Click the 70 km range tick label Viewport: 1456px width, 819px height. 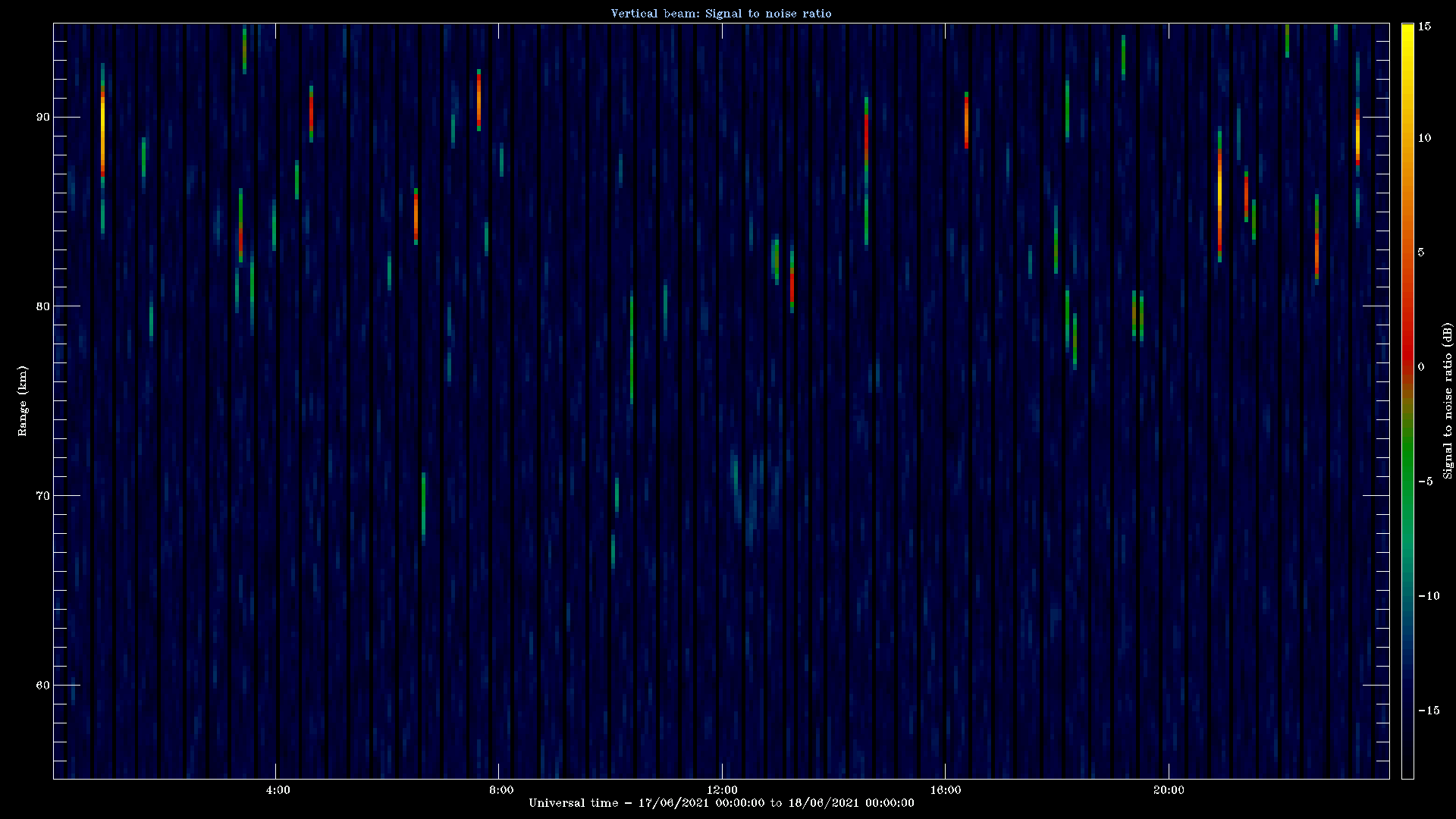42,496
